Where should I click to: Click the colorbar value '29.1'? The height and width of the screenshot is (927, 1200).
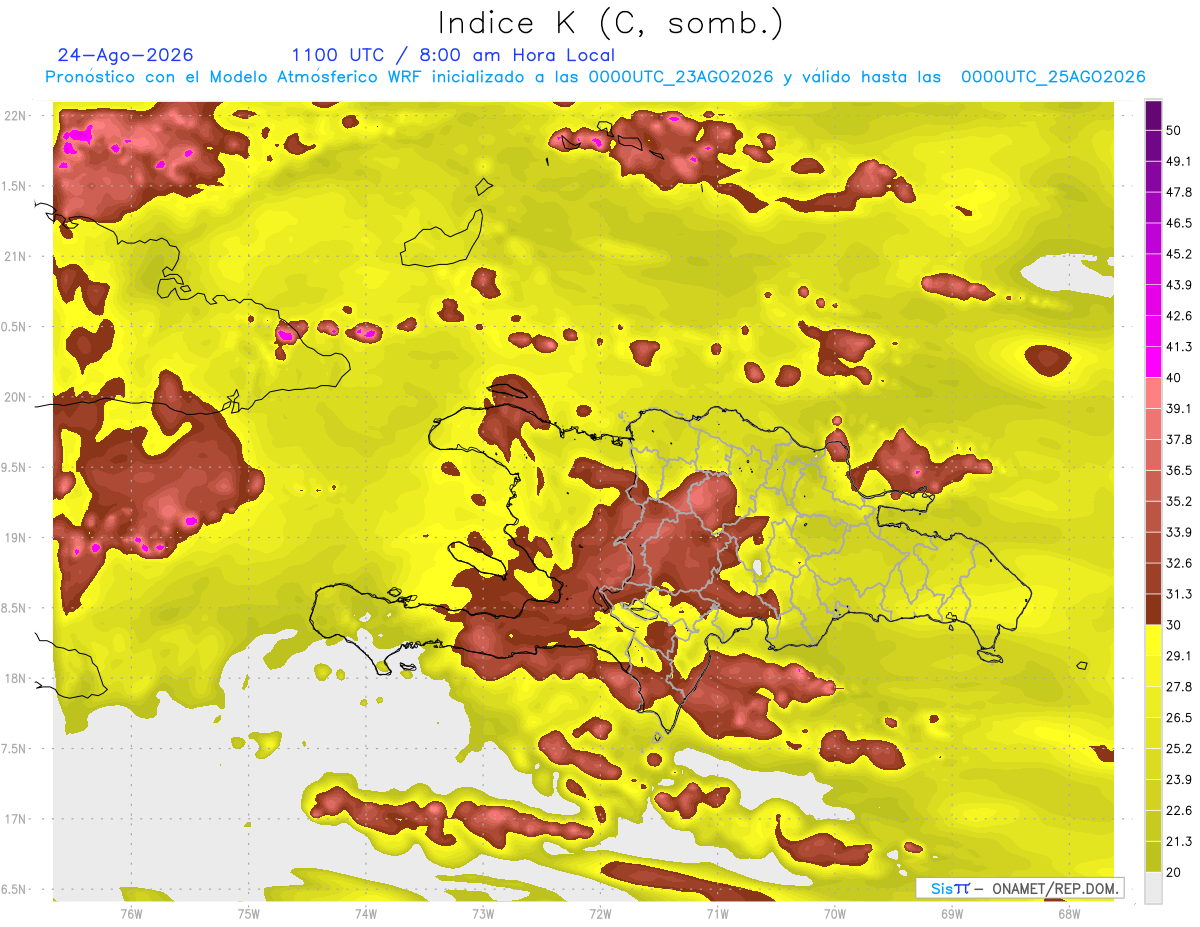click(x=1179, y=655)
